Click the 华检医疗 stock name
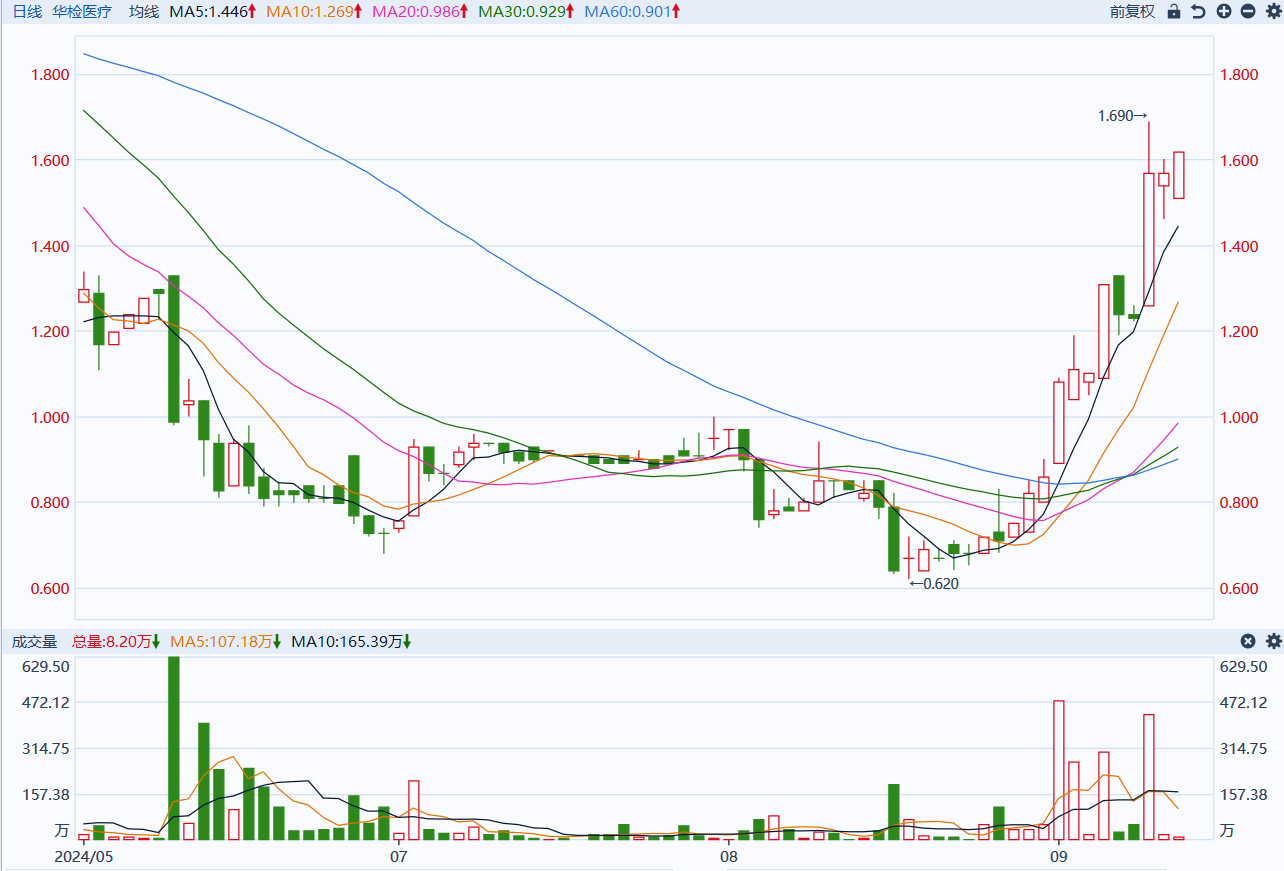Screen dimensions: 1284x871 tap(83, 12)
